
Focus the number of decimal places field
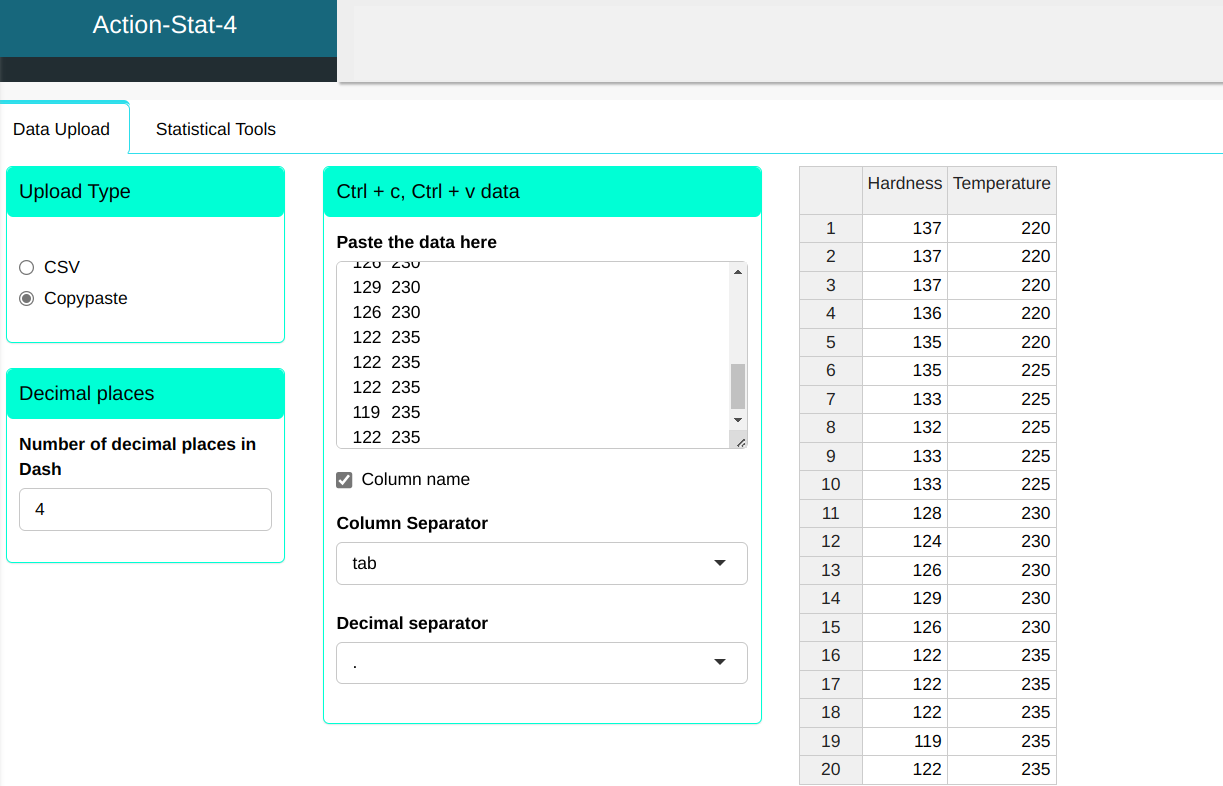click(x=145, y=509)
